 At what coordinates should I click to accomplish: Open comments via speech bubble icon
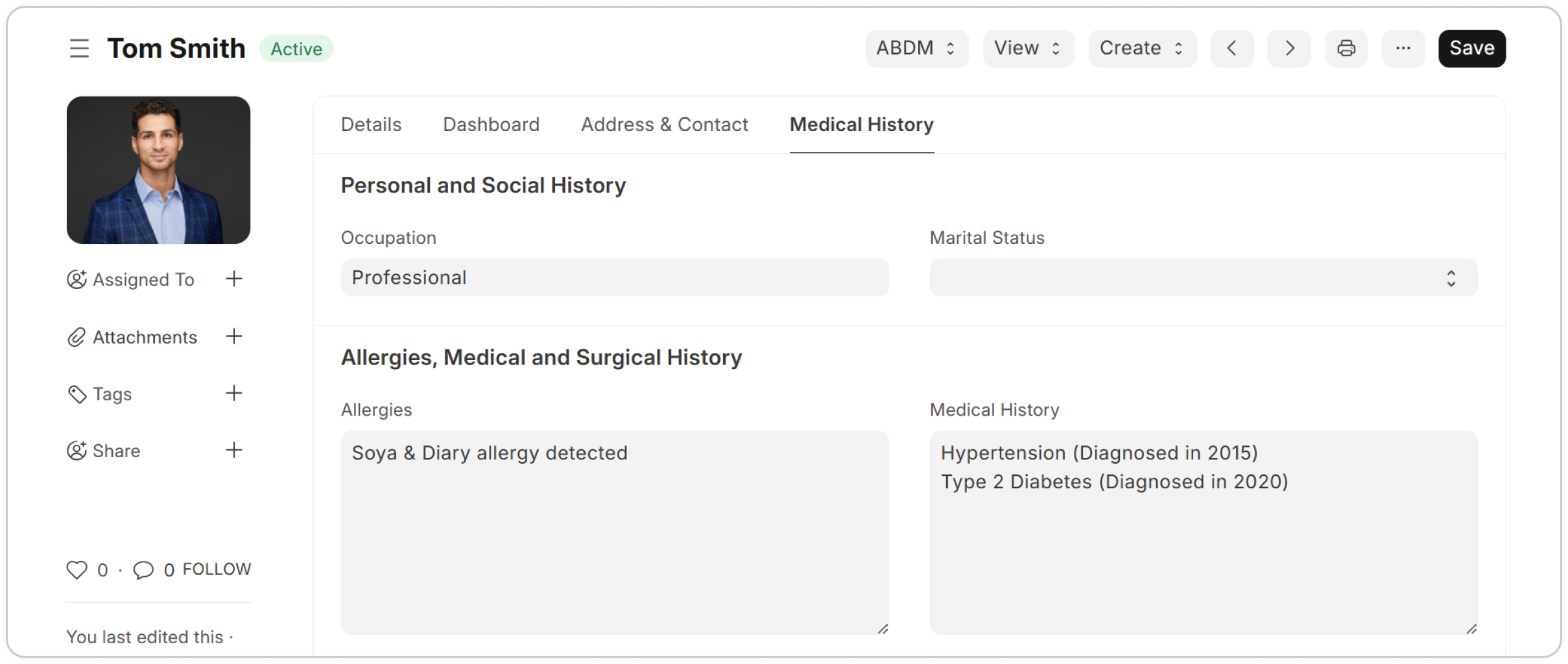(x=143, y=570)
